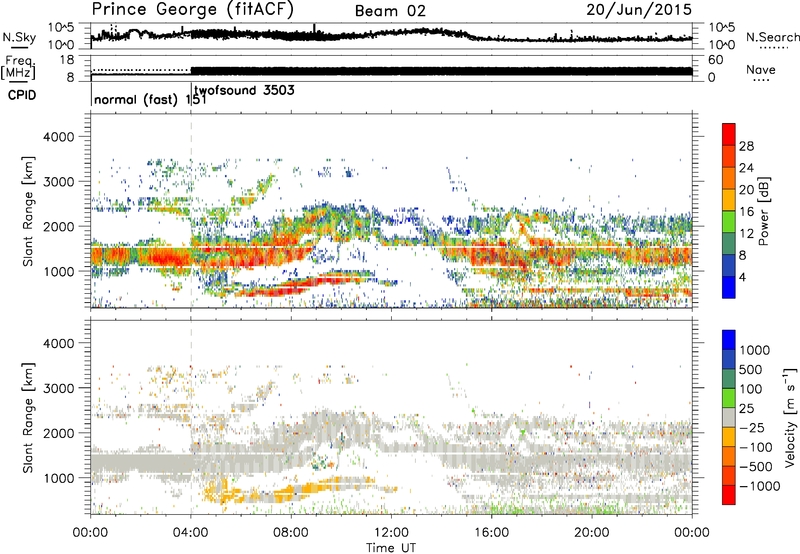
Task: Click the 100 label on velocity colorbar
Action: pyautogui.click(x=751, y=389)
